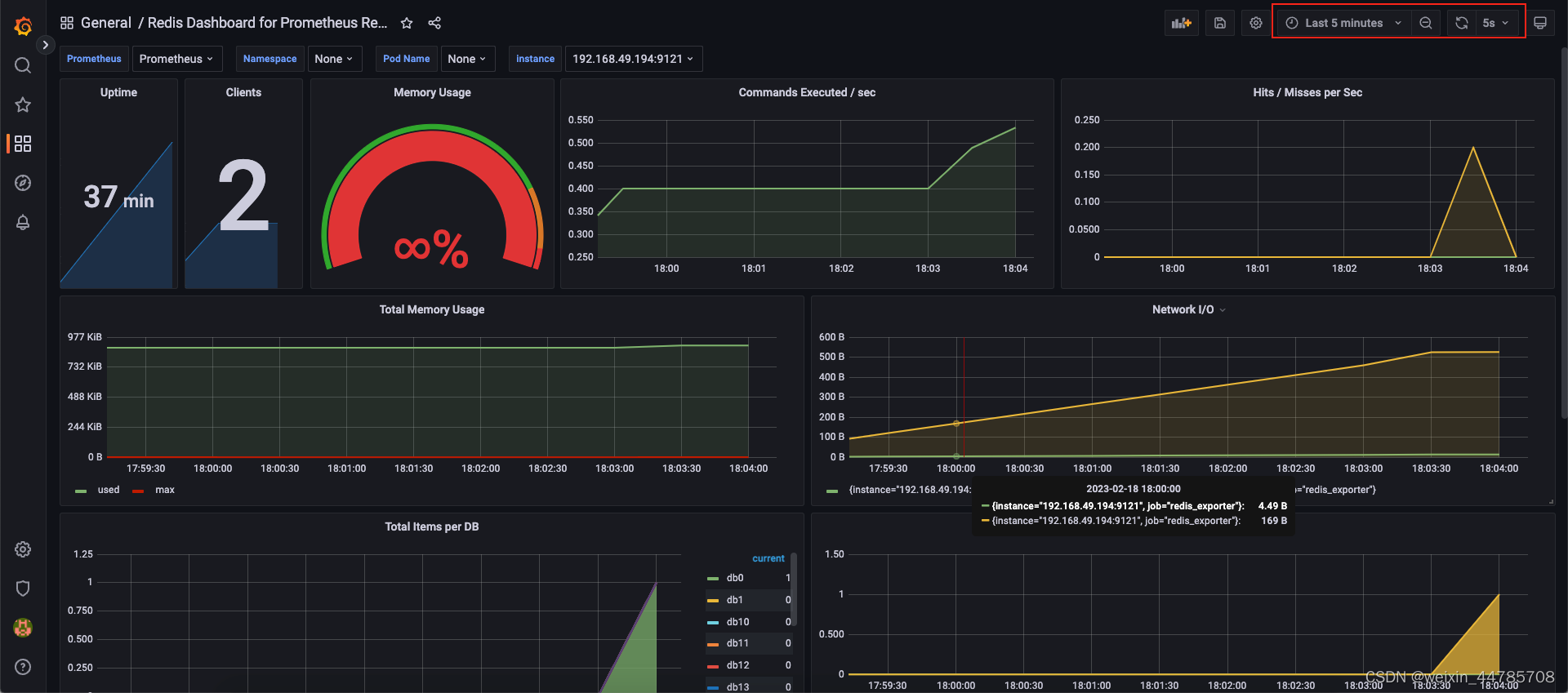Click the page vertical scrollbar
This screenshot has width=1568, height=693.
(x=1564, y=233)
